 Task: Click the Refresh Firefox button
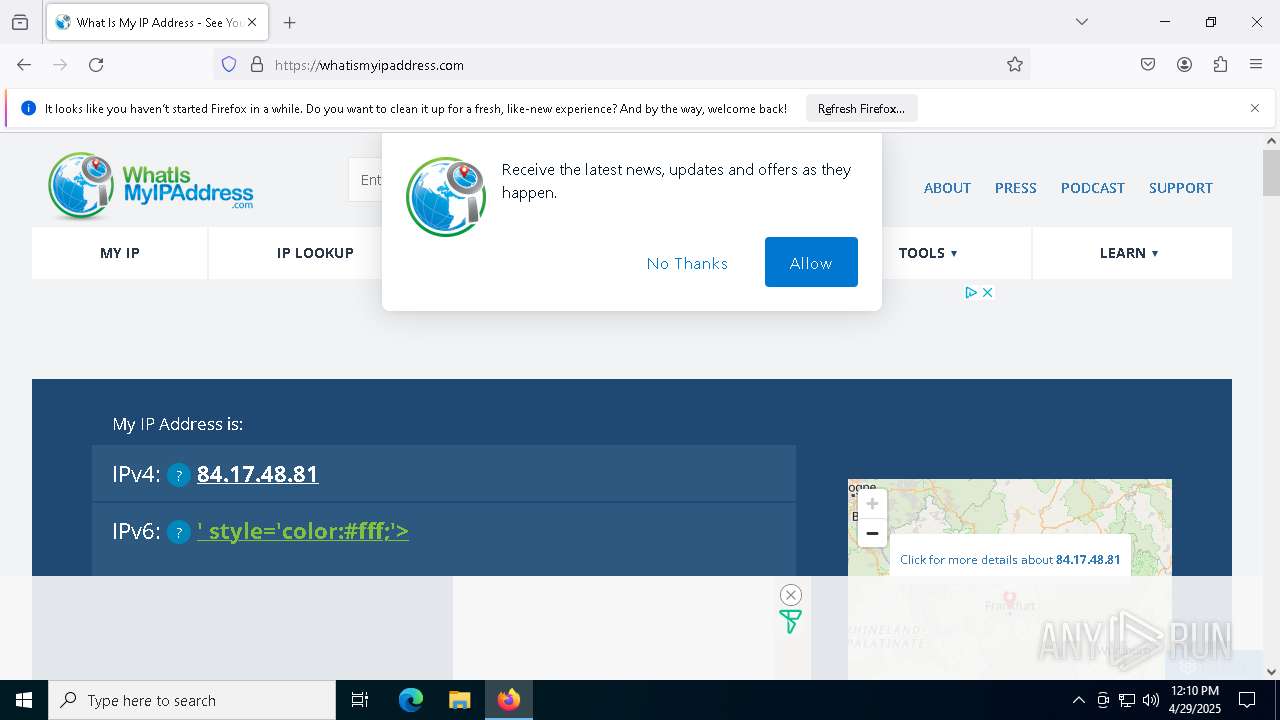point(861,108)
